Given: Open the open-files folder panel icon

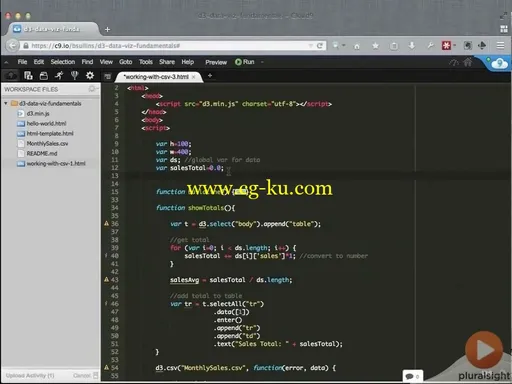Looking at the screenshot, I should click(x=44, y=76).
